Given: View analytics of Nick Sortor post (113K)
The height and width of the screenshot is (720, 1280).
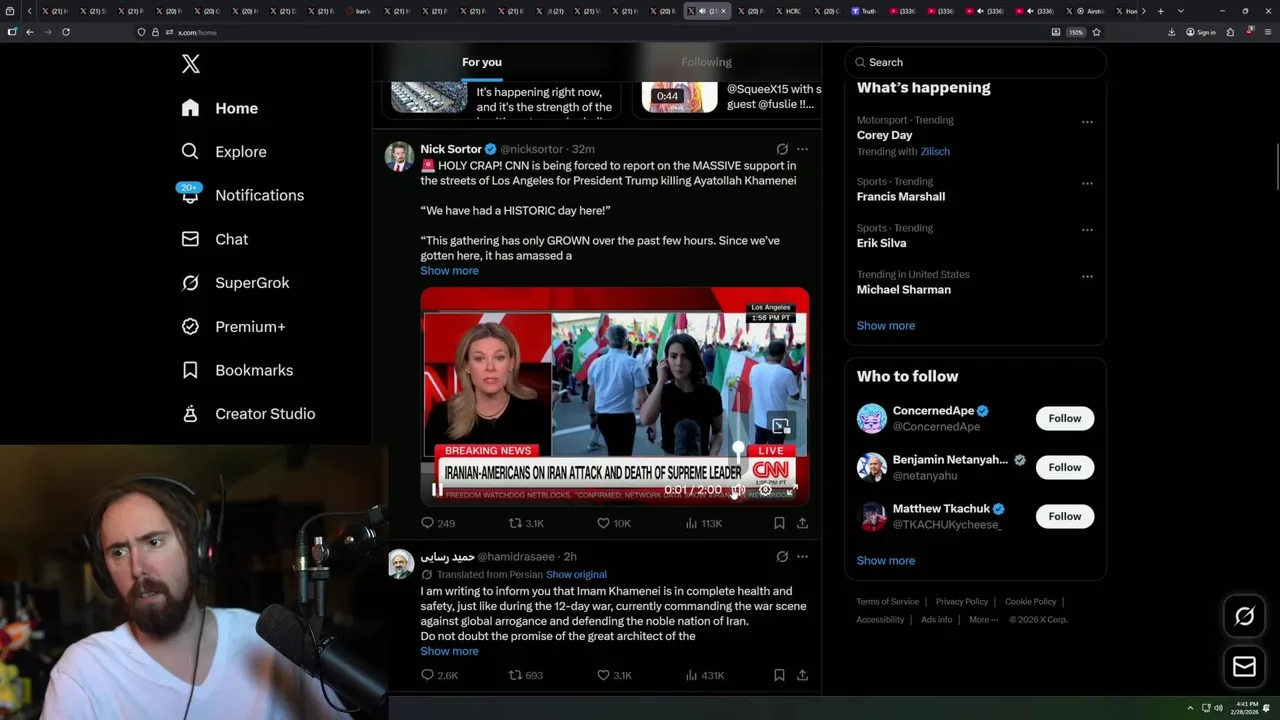Looking at the screenshot, I should [704, 523].
